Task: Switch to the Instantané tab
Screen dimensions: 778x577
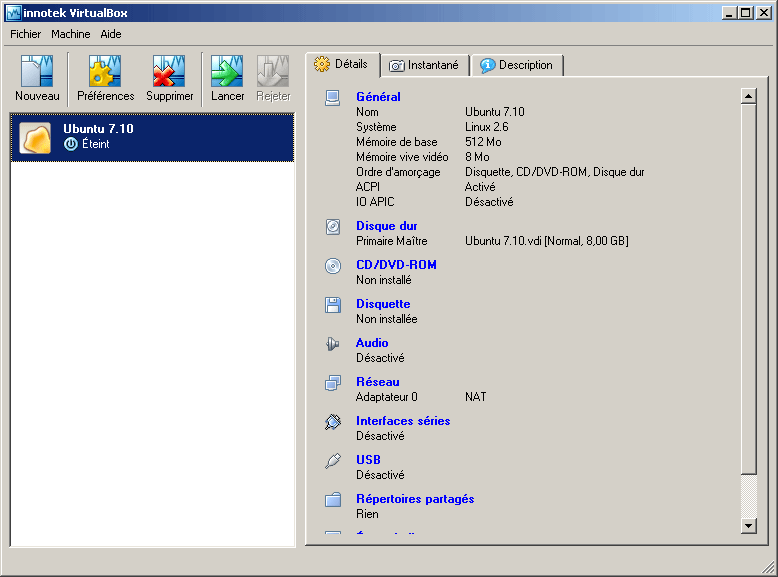Action: coord(425,65)
